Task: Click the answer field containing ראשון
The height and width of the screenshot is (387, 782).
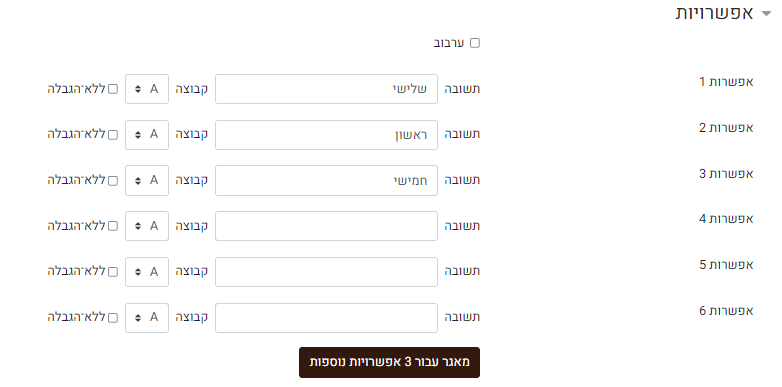Action: 326,135
